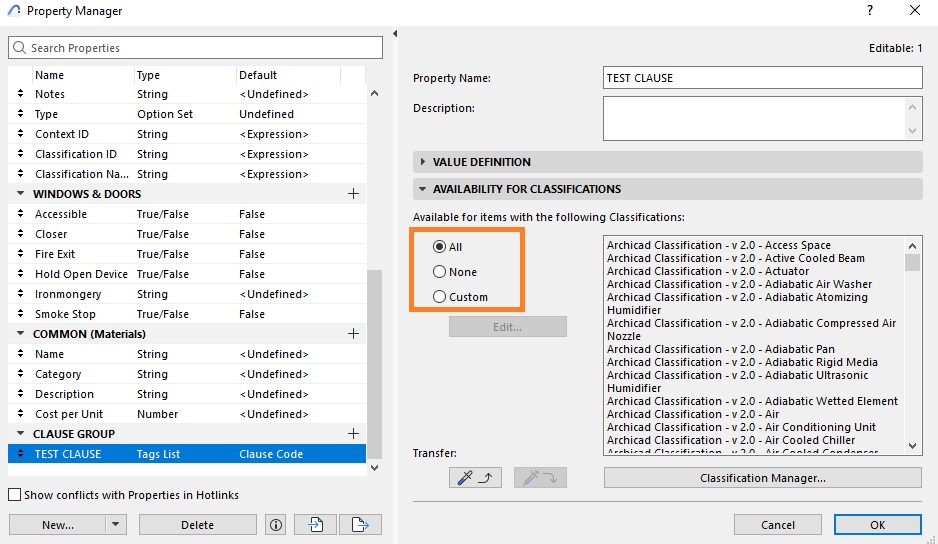Select the Hold Open Device property row

(187, 274)
